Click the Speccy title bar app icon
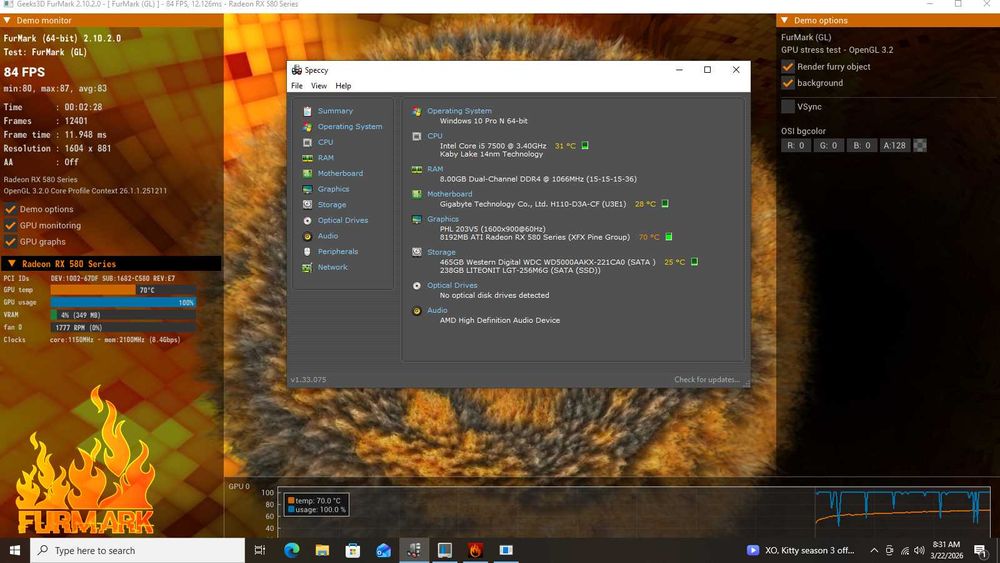The width and height of the screenshot is (1000, 563). tap(297, 70)
